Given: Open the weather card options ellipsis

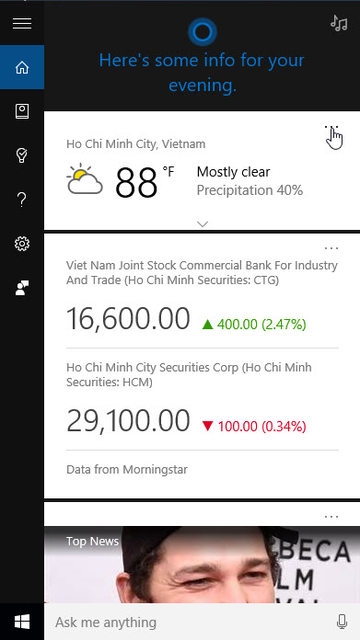Looking at the screenshot, I should click(331, 127).
